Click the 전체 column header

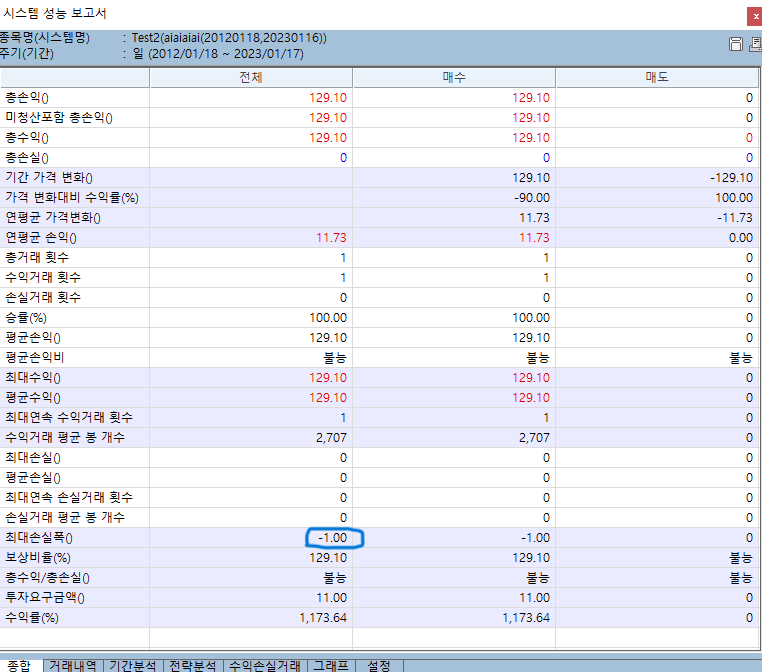(251, 77)
